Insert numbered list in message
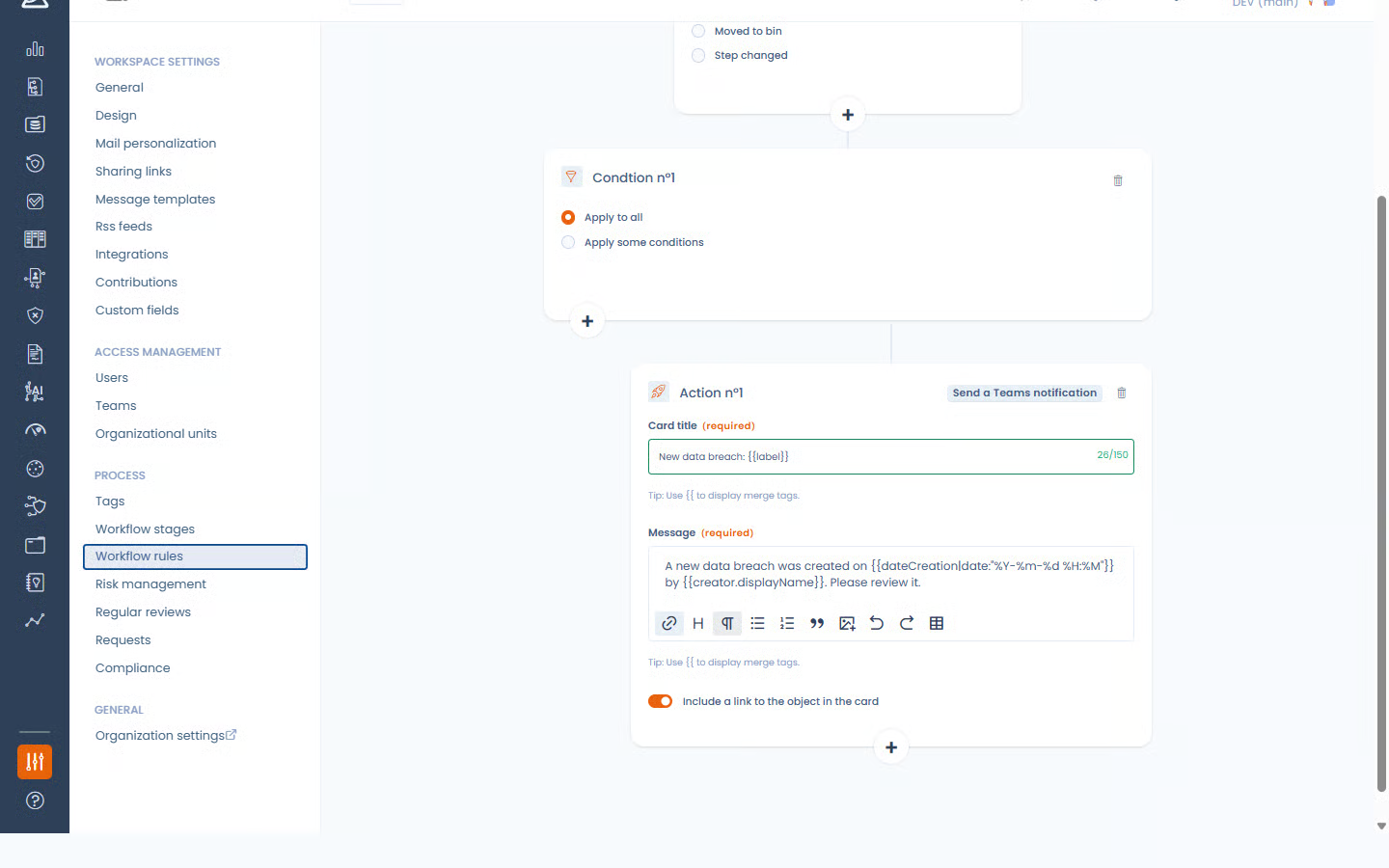1389x868 pixels. (x=787, y=623)
